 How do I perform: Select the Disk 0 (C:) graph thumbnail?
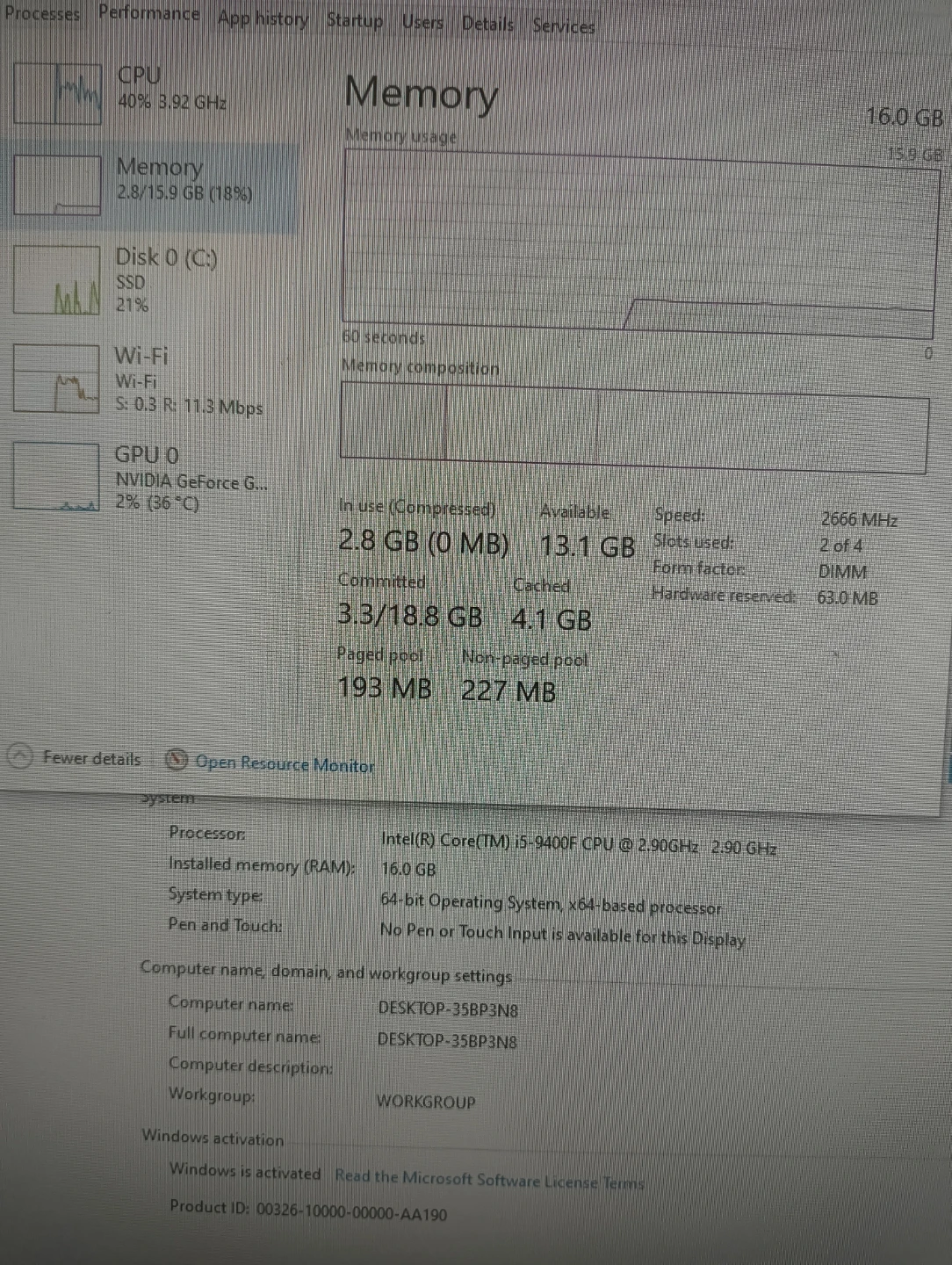click(56, 280)
